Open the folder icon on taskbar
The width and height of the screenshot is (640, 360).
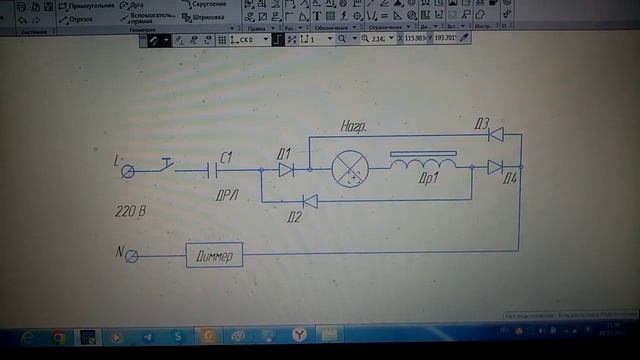tap(329, 335)
